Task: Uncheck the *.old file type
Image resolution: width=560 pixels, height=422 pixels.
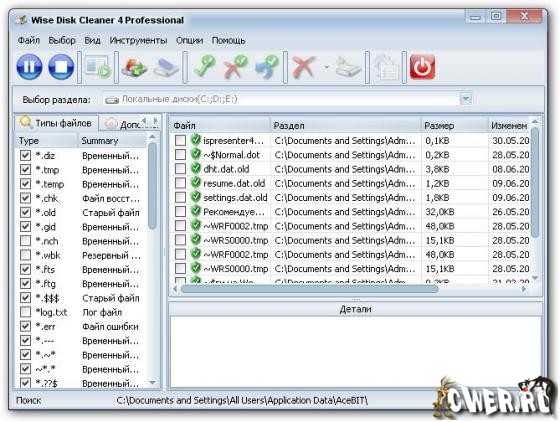Action: pos(25,212)
